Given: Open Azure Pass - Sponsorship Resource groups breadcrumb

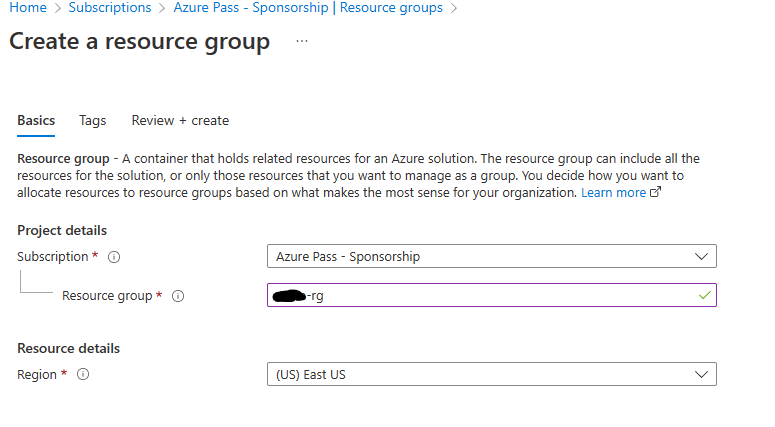Looking at the screenshot, I should 308,8.
